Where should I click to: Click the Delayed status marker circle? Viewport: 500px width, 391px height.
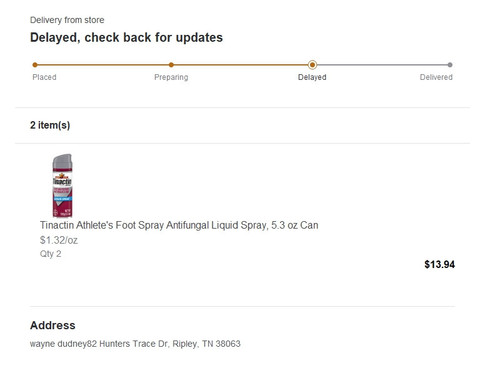(x=312, y=65)
